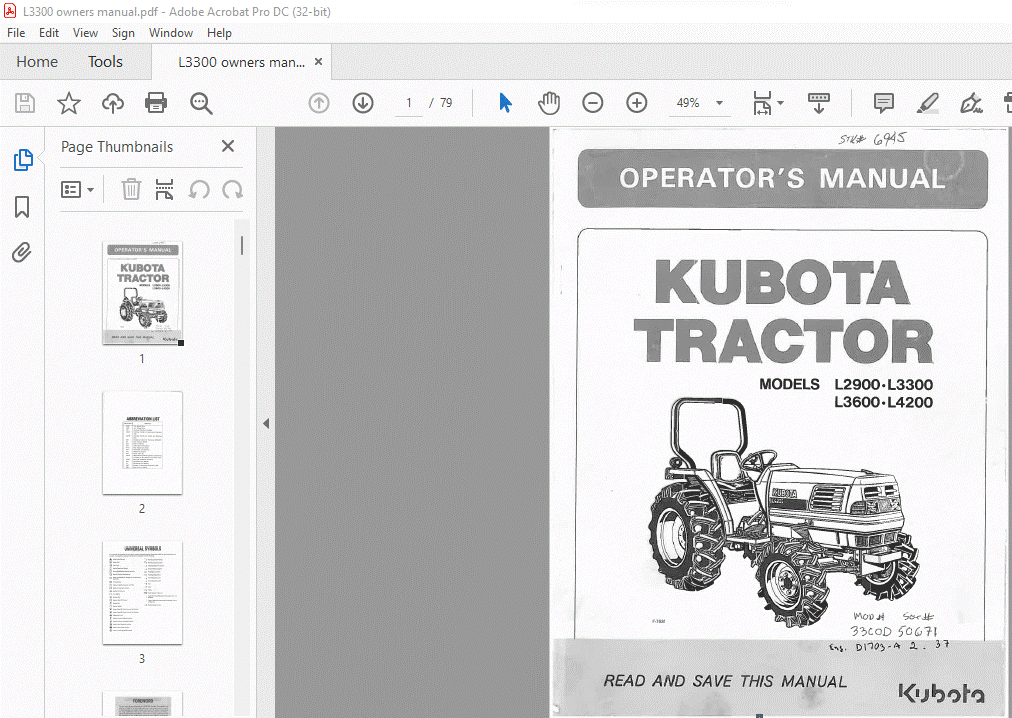Click the page number input field

click(x=409, y=103)
